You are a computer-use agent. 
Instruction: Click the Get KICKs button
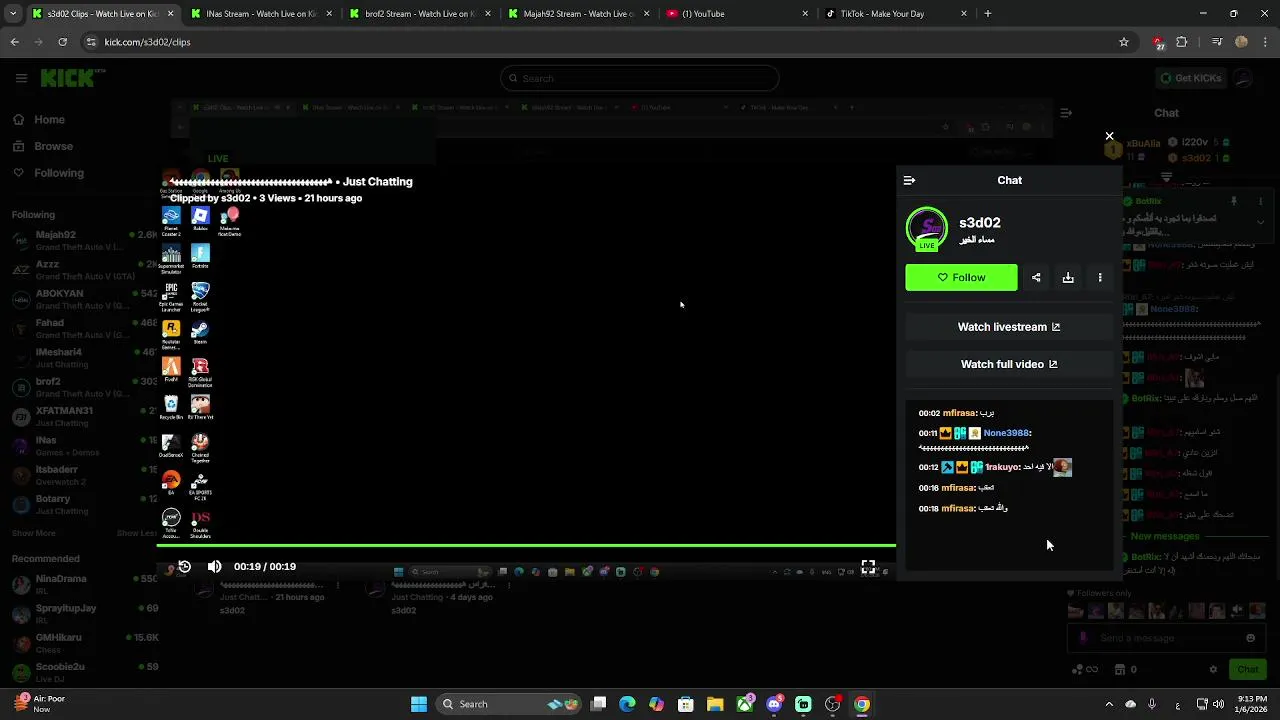tap(1190, 78)
